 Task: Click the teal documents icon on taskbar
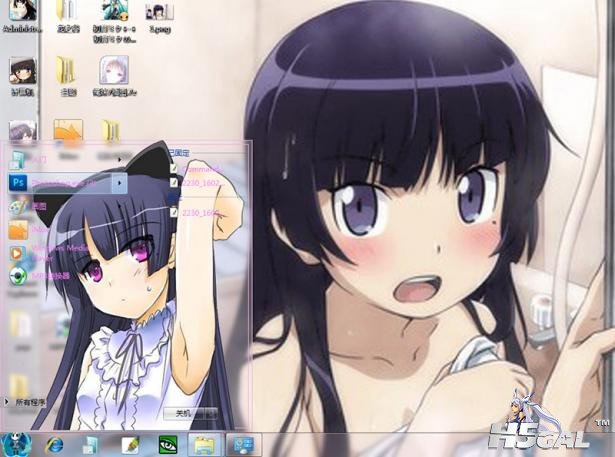click(x=92, y=445)
